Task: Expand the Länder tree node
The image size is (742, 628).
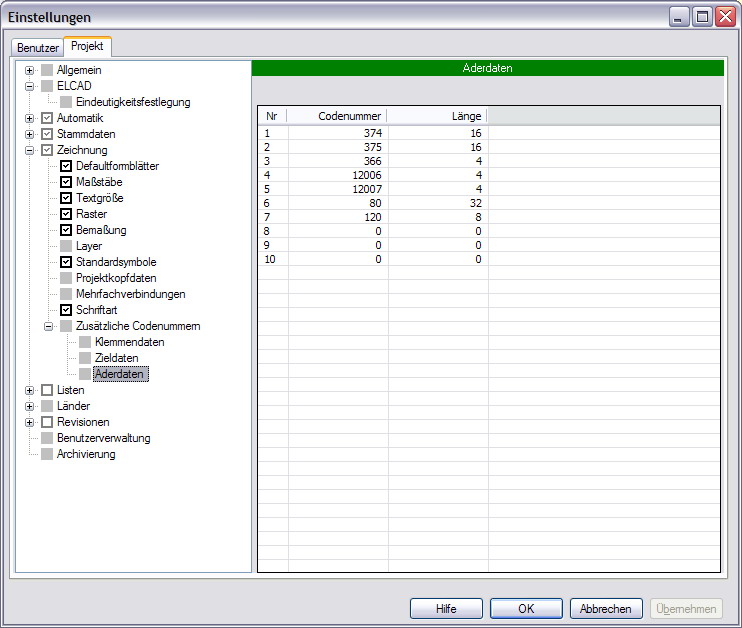Action: point(29,407)
